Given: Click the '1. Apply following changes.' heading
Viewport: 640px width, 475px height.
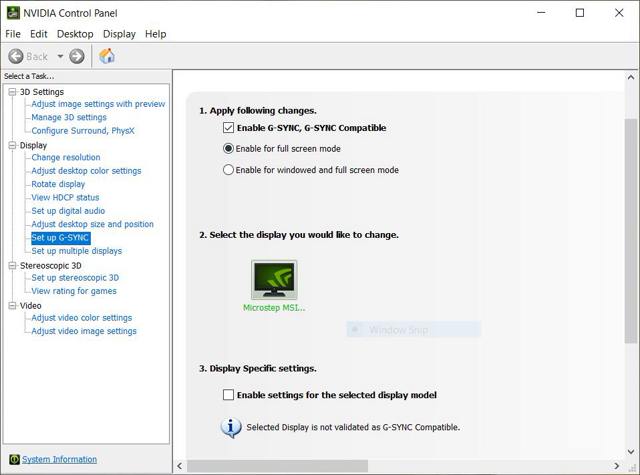Looking at the screenshot, I should coord(258,111).
